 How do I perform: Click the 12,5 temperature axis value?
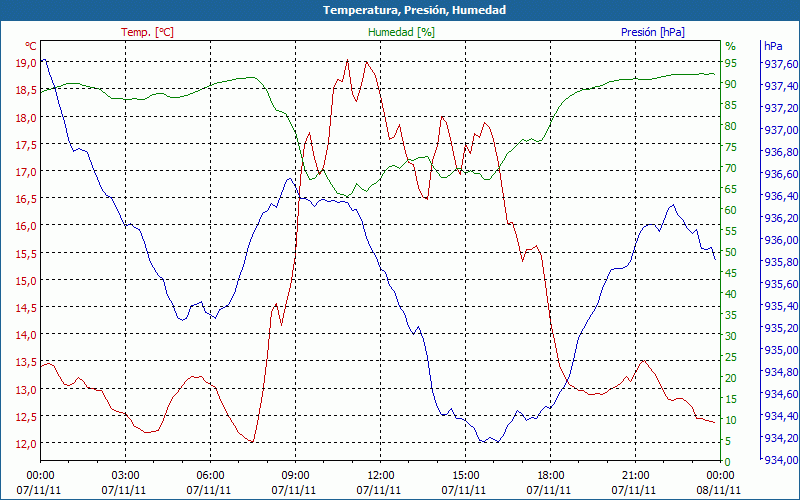pos(27,417)
